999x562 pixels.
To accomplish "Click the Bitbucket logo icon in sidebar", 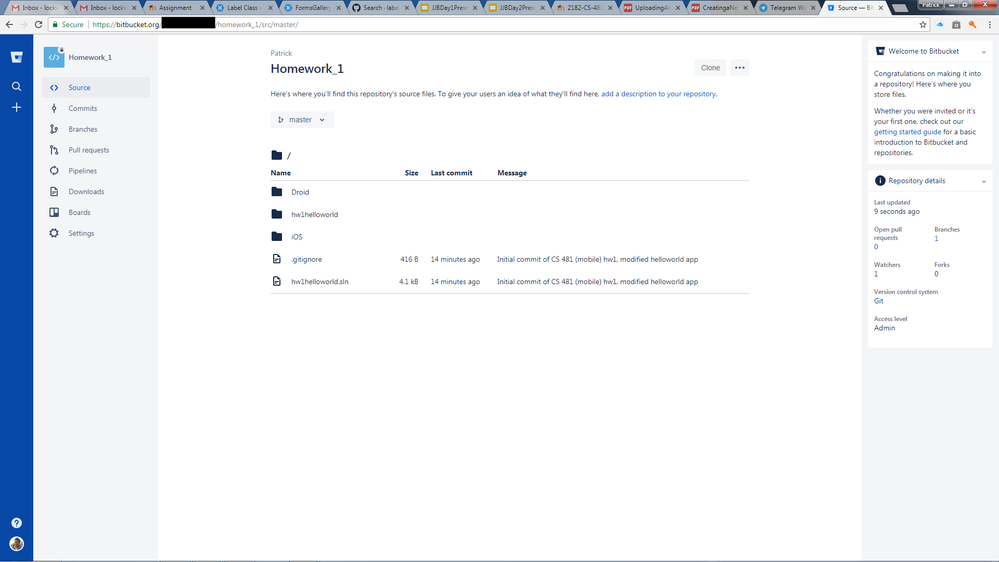I will click(17, 57).
